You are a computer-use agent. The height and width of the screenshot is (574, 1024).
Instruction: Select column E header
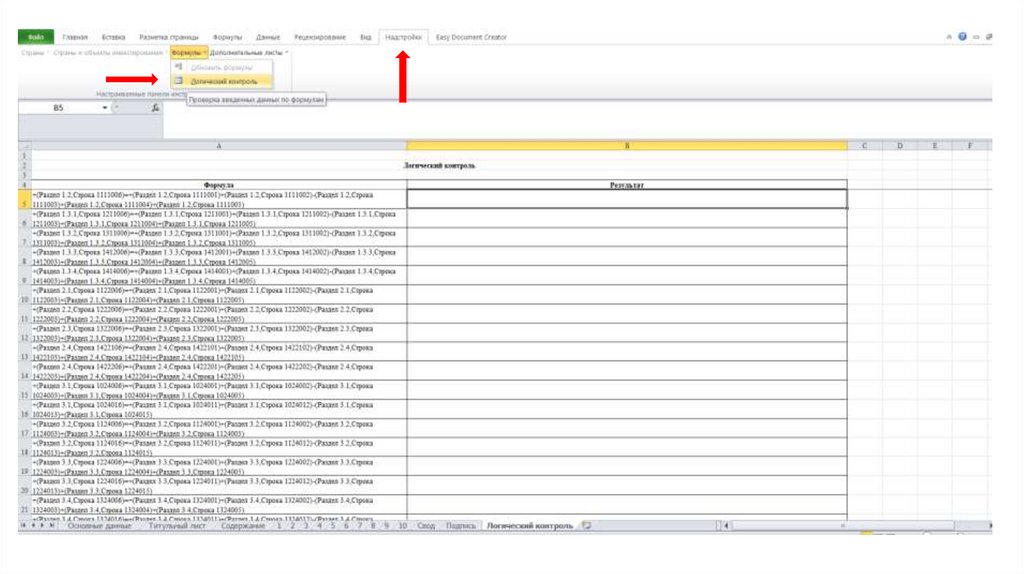pos(935,146)
